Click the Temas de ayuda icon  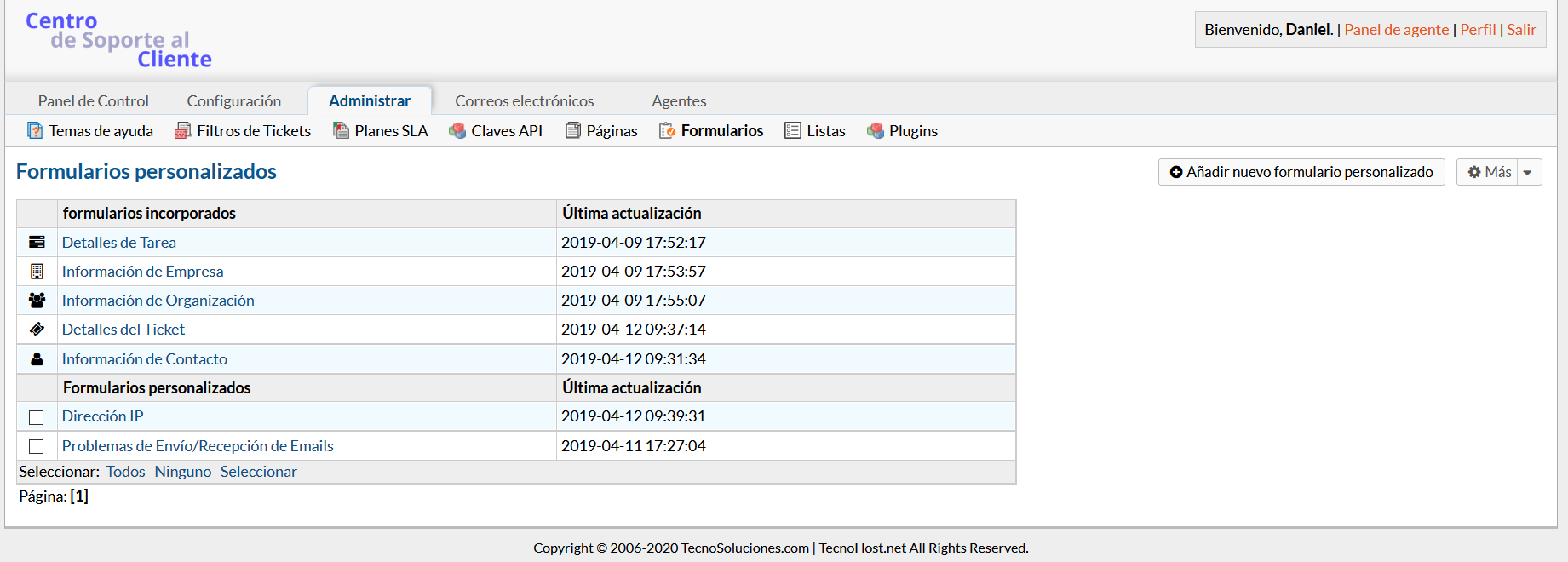35,130
